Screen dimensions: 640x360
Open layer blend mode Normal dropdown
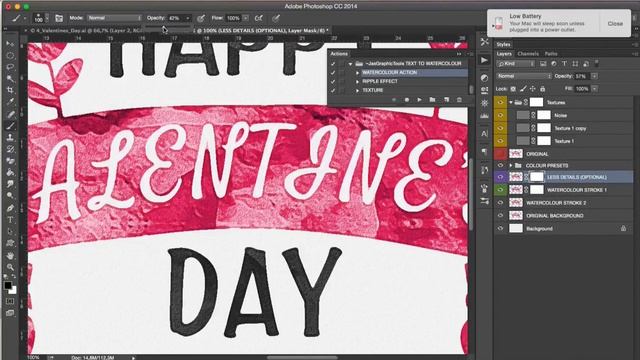point(523,76)
